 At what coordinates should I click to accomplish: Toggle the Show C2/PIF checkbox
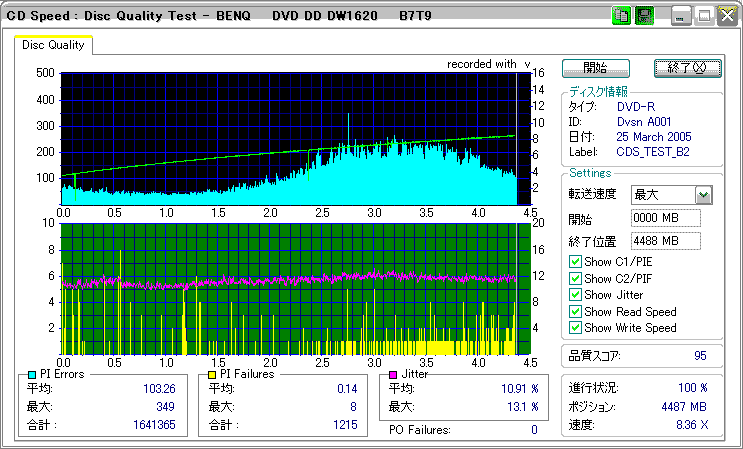(x=575, y=279)
